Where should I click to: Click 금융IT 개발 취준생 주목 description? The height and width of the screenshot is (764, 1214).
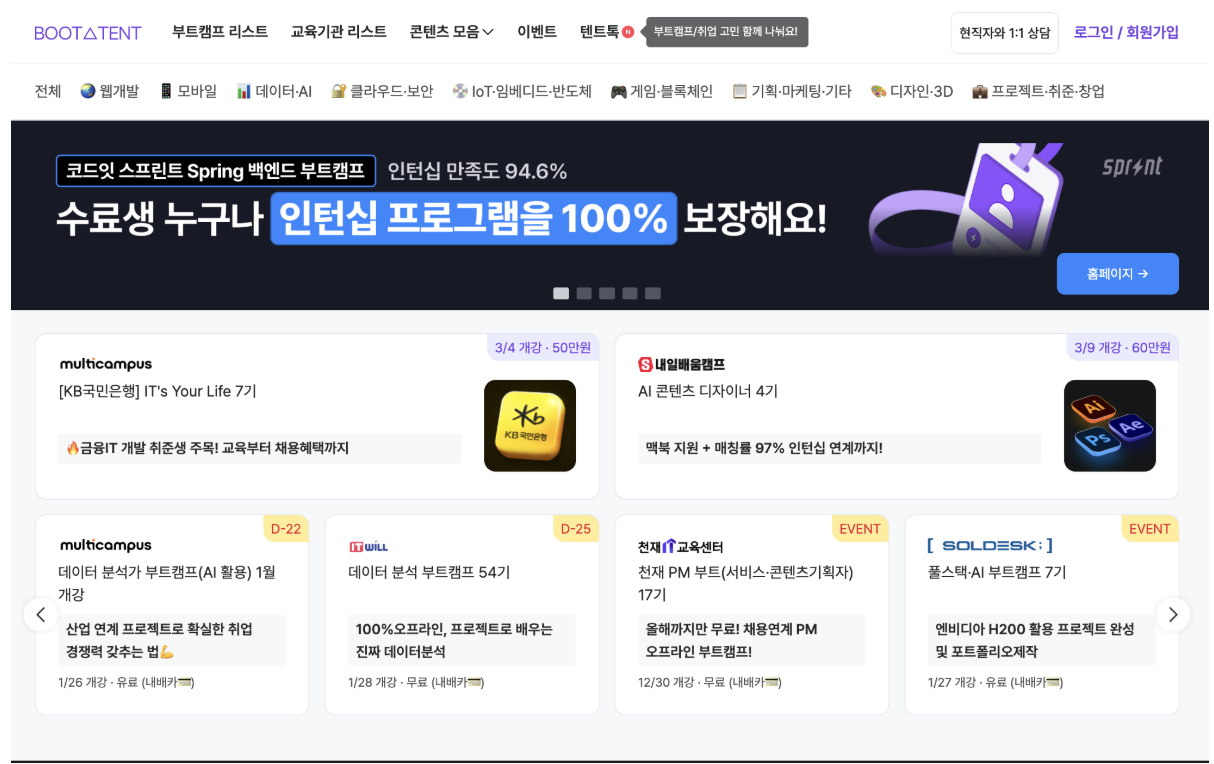tap(260, 448)
